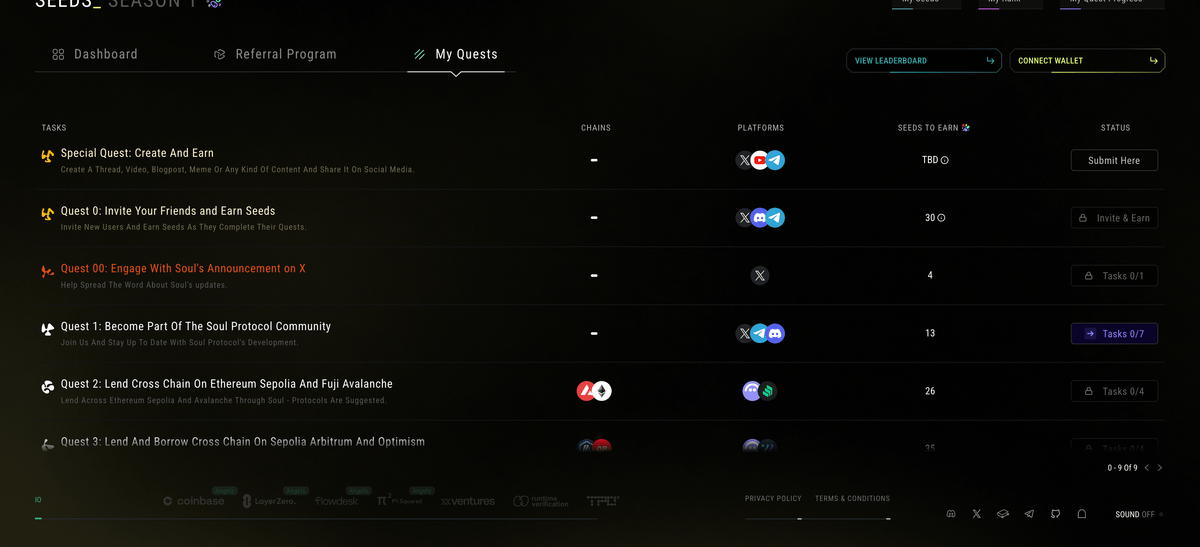Click the X platform icon for Quest 00
1200x547 pixels.
pyautogui.click(x=760, y=275)
